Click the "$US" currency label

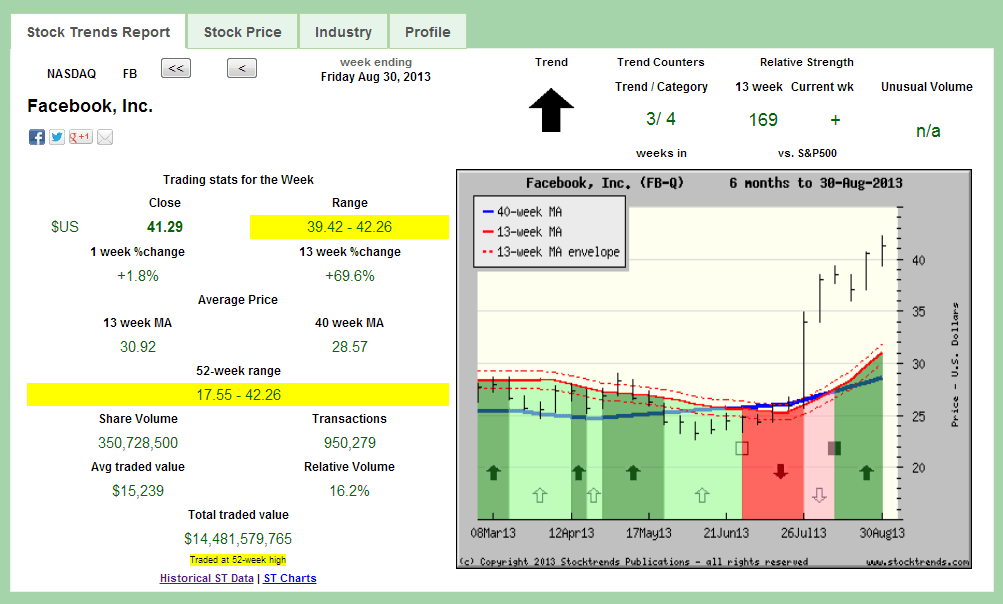[65, 227]
